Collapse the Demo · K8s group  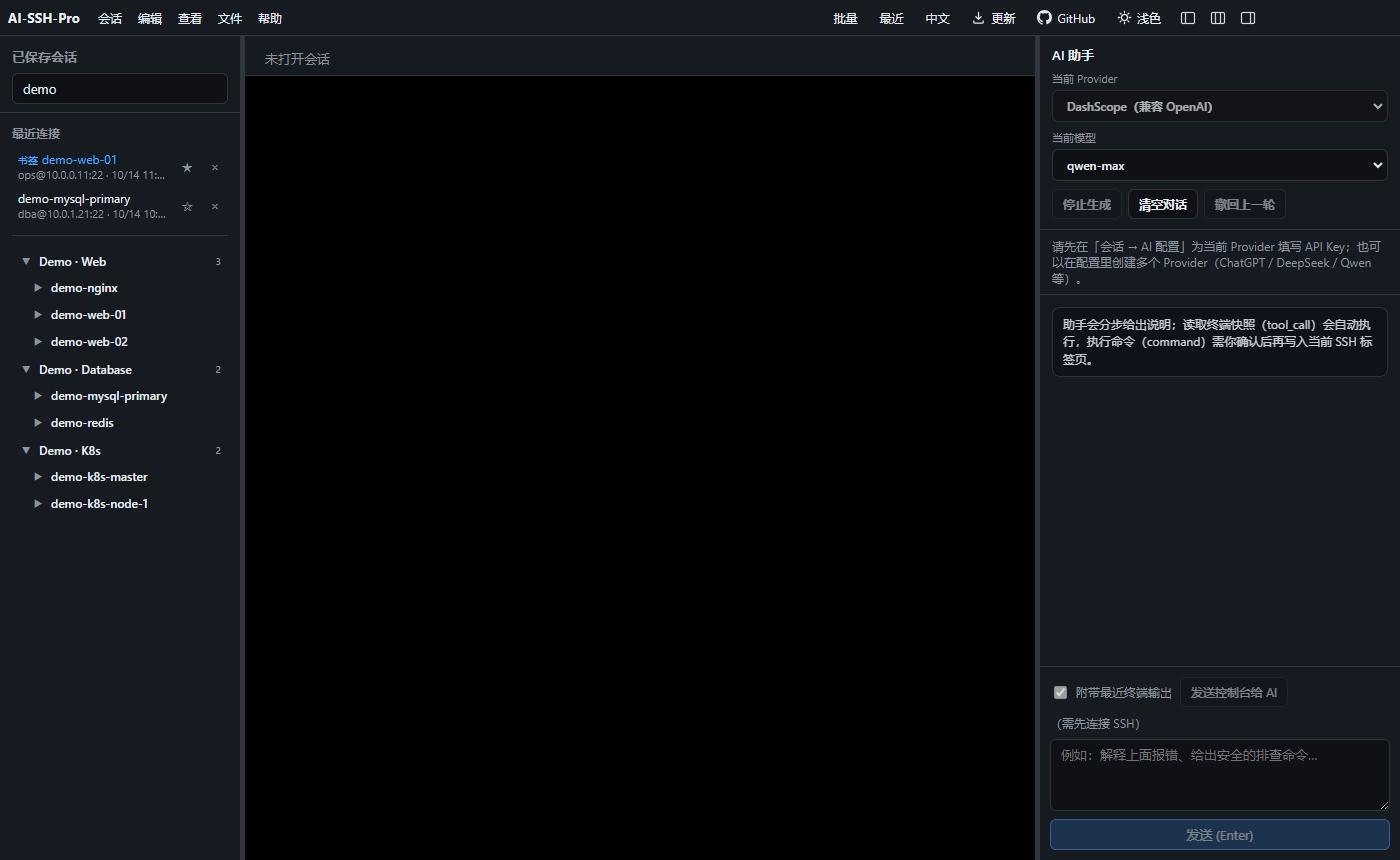pyautogui.click(x=26, y=450)
